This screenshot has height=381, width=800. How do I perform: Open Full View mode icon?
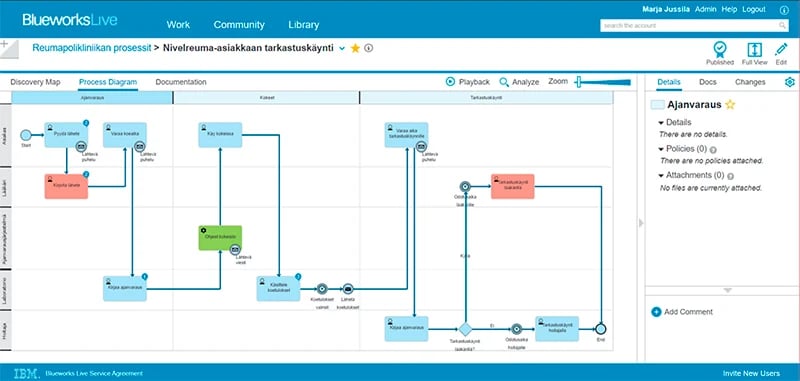[754, 49]
